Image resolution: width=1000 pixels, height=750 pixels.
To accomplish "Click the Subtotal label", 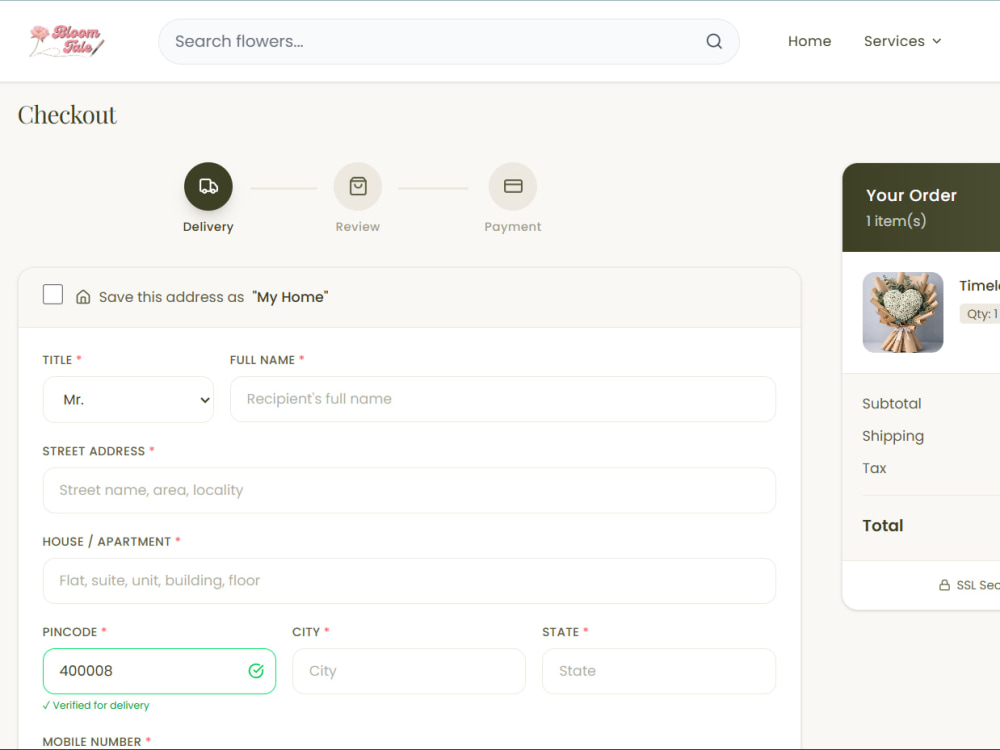I will [x=892, y=404].
